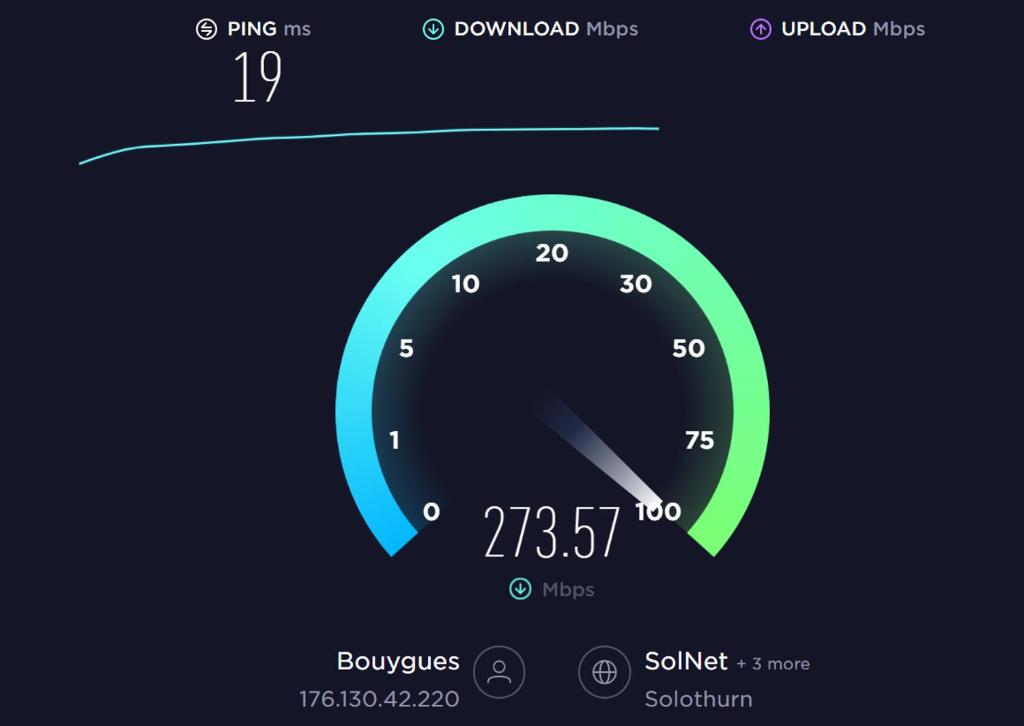1024x726 pixels.
Task: Click the download arrow icon in header
Action: tap(433, 29)
